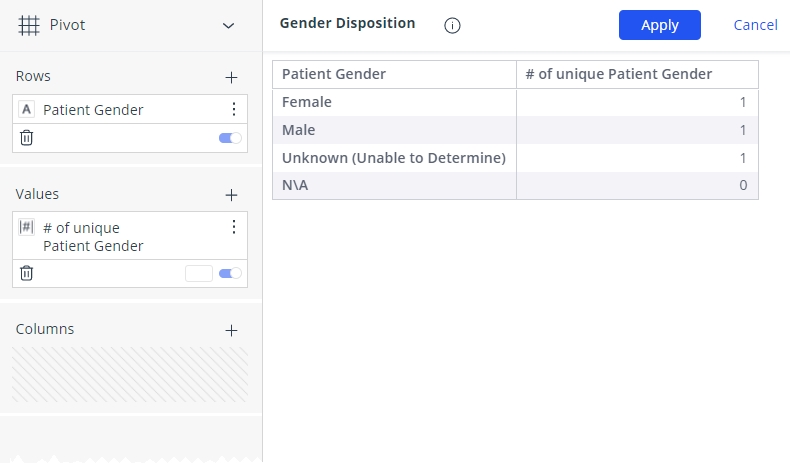This screenshot has width=790, height=463.
Task: Open the value color swatch box
Action: click(199, 274)
